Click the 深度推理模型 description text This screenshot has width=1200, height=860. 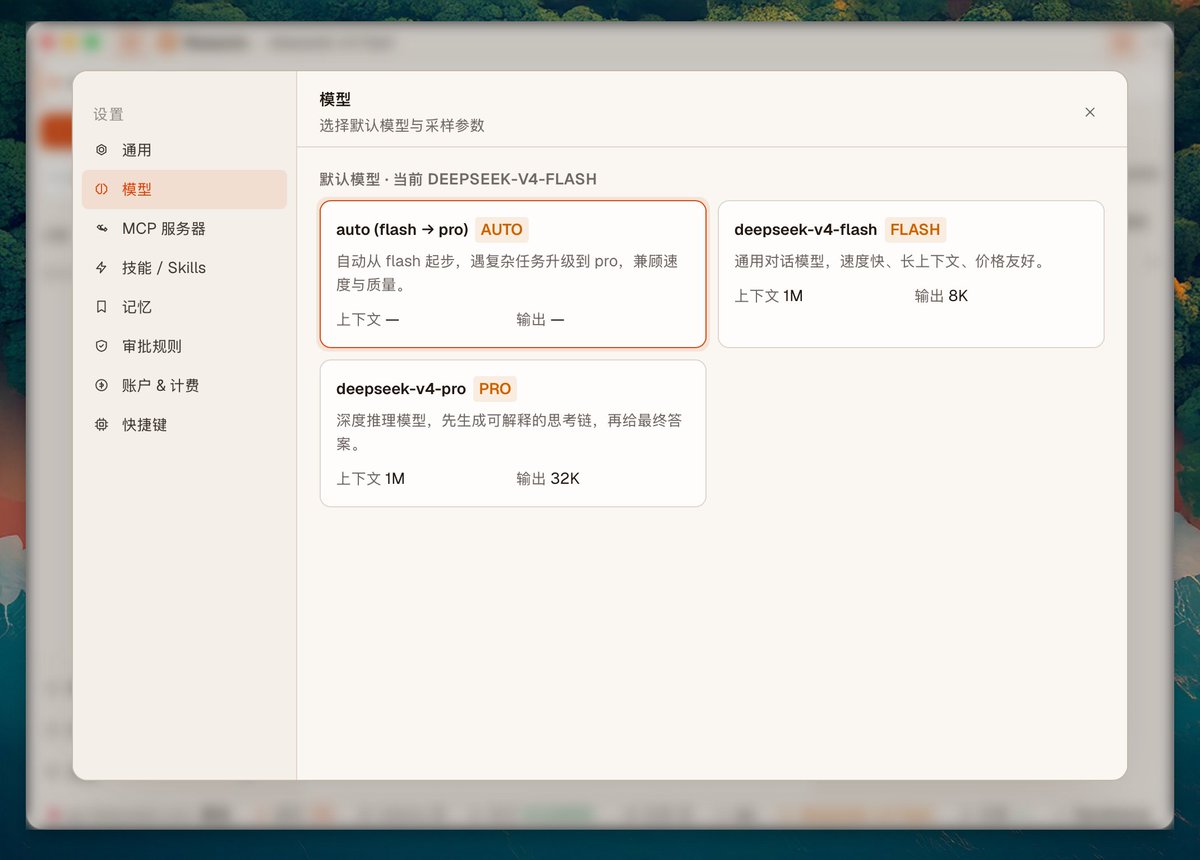(510, 432)
